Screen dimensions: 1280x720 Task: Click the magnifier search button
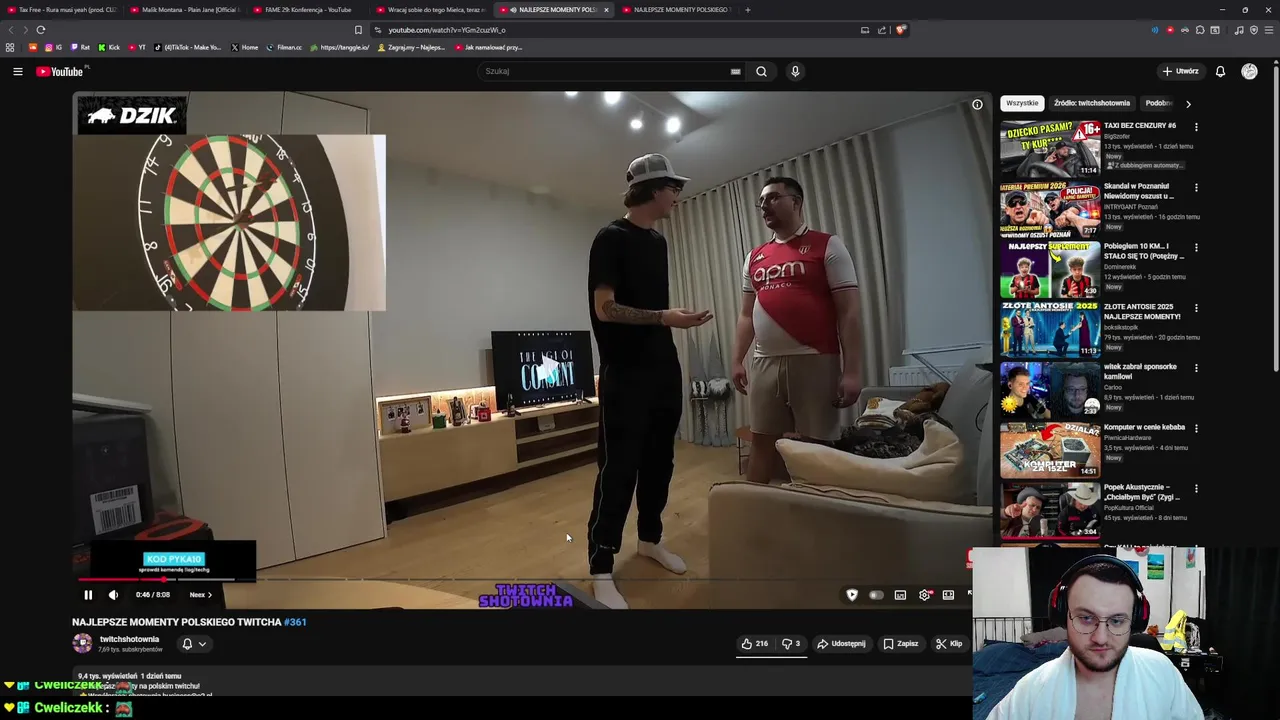761,71
